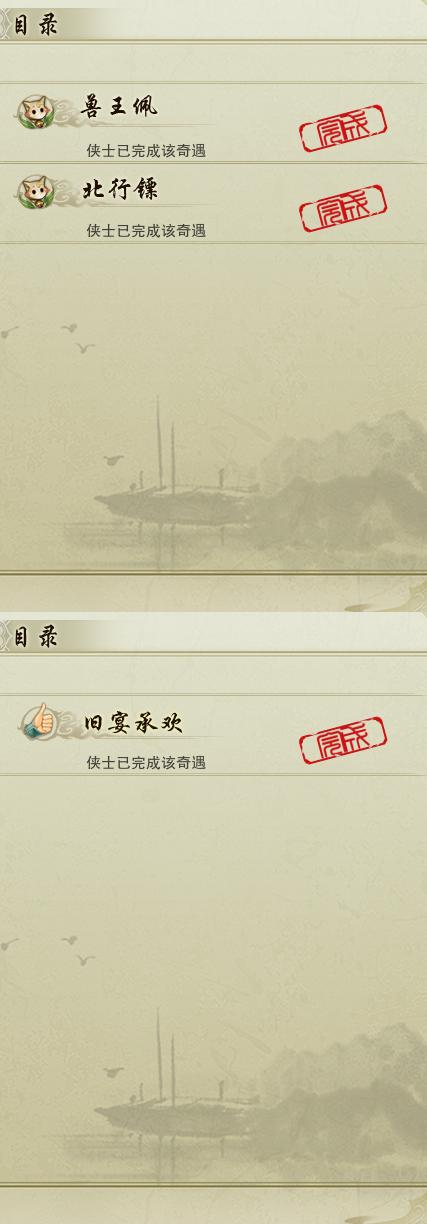
Task: Click 侠士已完成该奇遇 text under 旧宴承欢
Action: (x=146, y=763)
